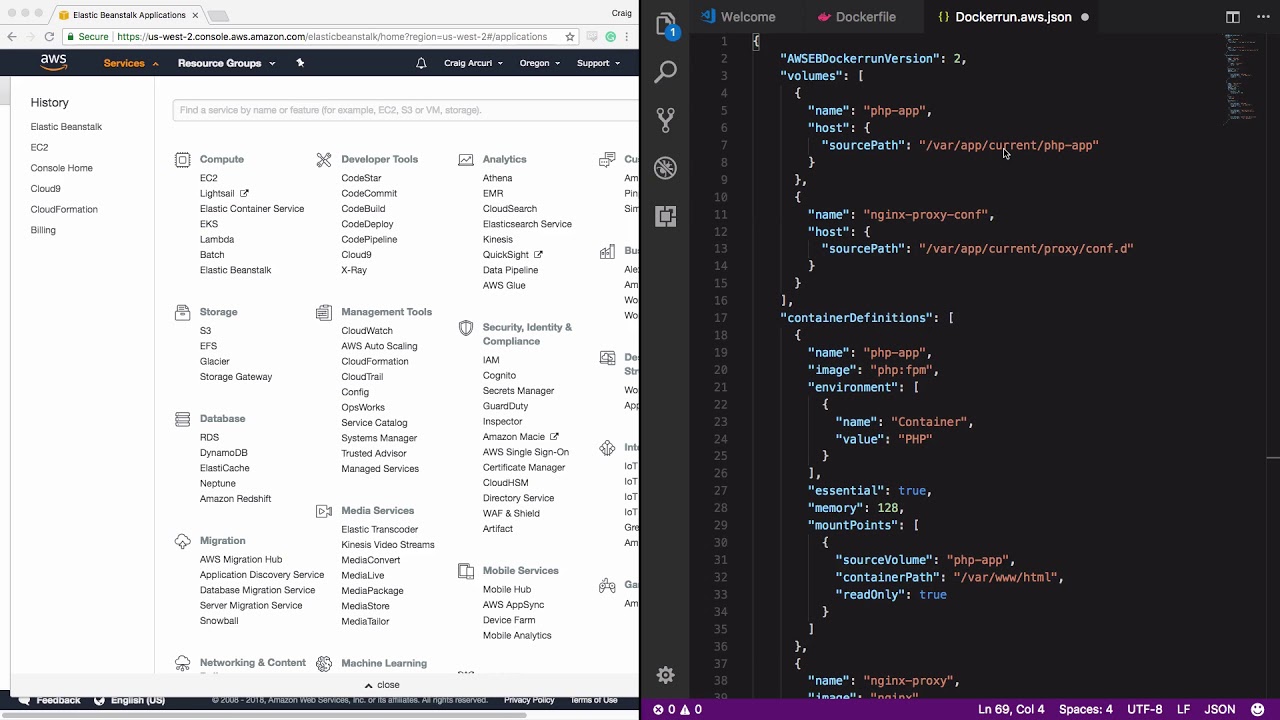Viewport: 1280px width, 720px height.
Task: Switch to the Welcome tab
Action: tap(739, 17)
